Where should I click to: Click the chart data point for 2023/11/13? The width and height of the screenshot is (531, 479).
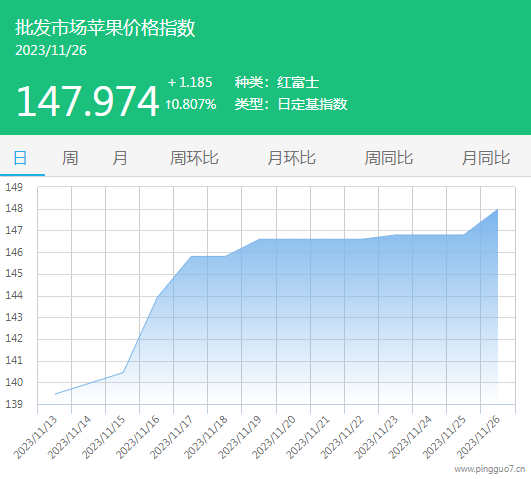[x=55, y=394]
